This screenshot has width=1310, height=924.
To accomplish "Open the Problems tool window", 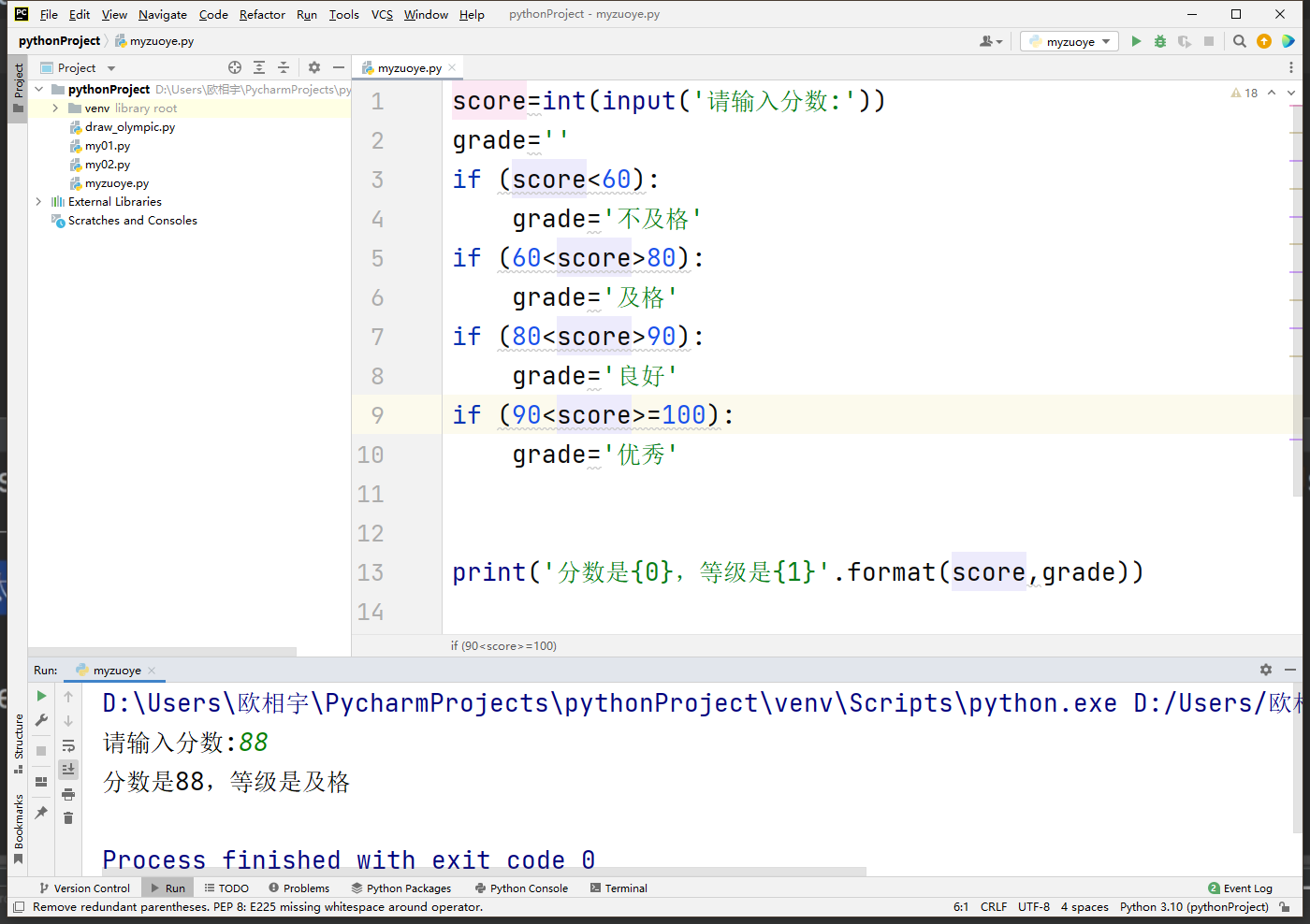I will coord(298,888).
